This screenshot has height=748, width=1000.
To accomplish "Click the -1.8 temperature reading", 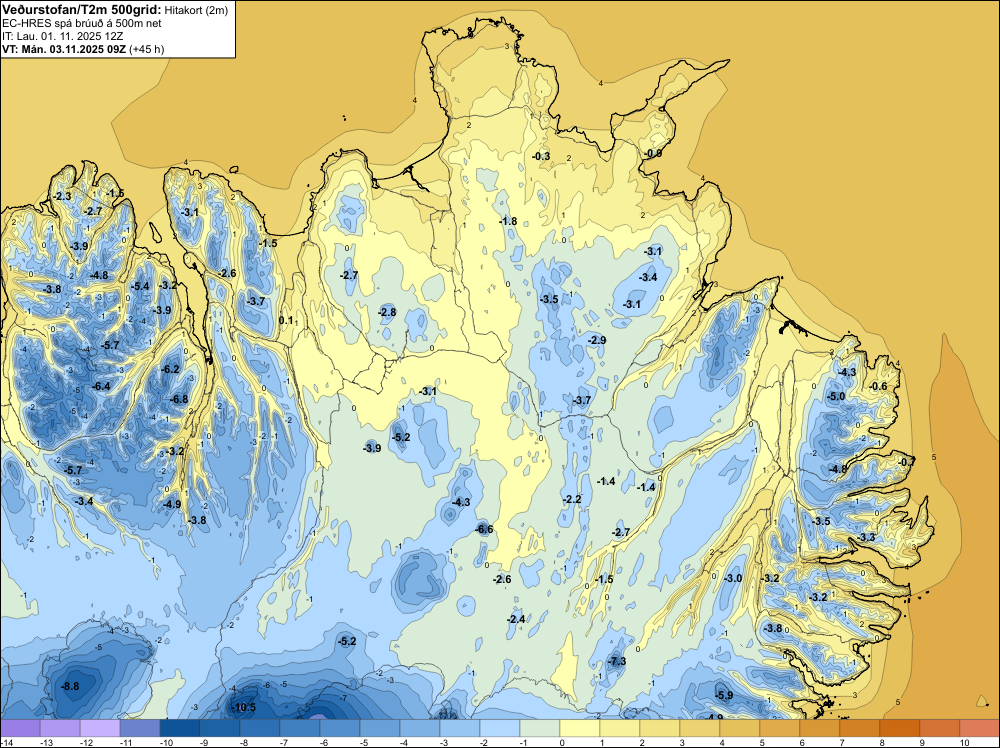I will pos(508,221).
